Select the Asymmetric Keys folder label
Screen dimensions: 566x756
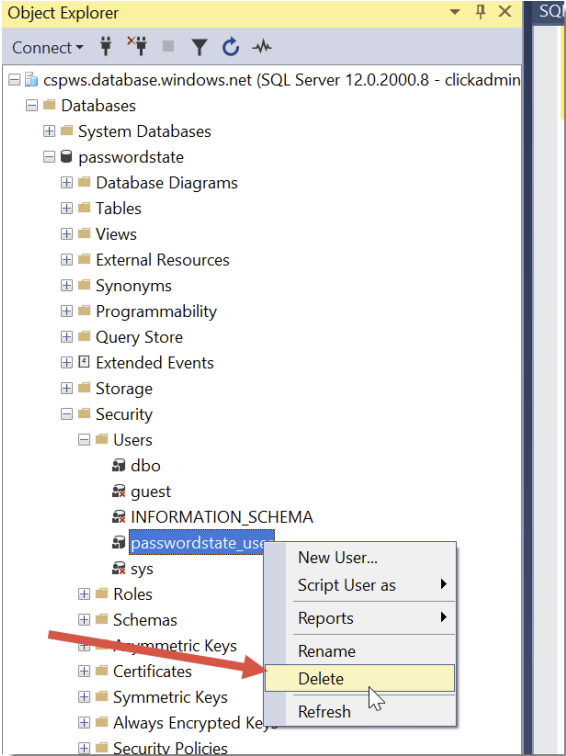(175, 646)
